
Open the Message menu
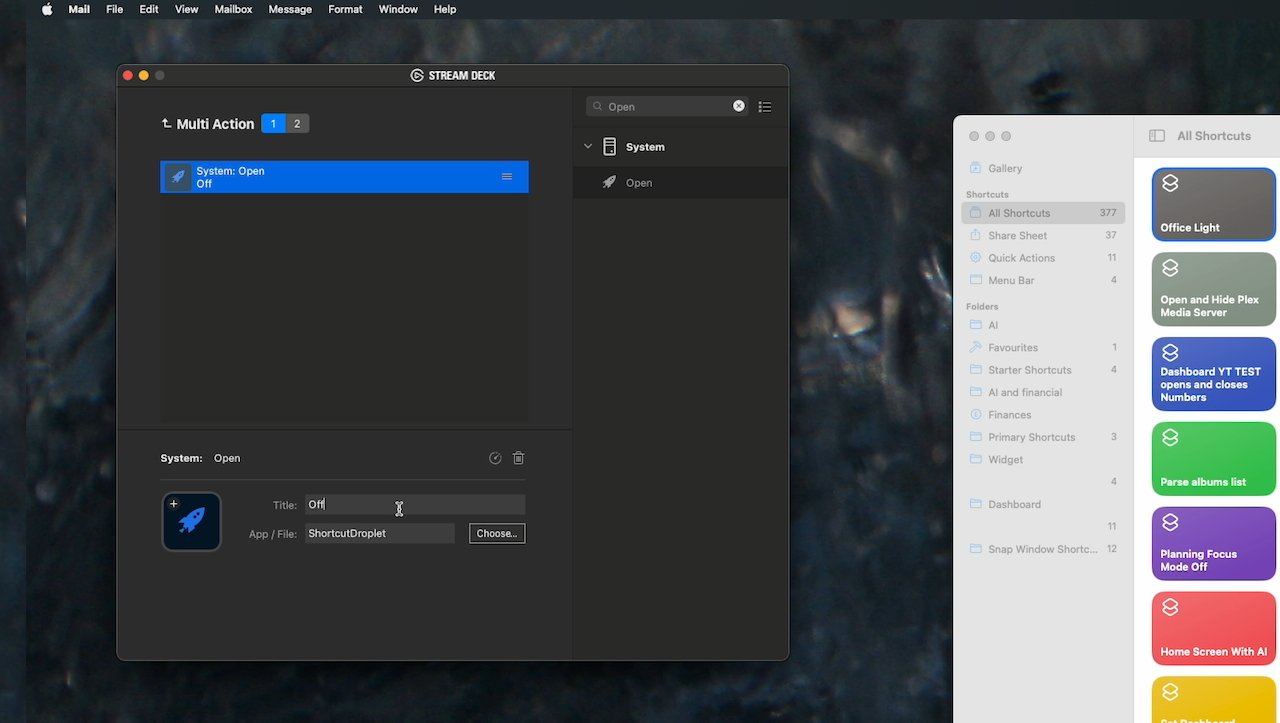(x=290, y=9)
